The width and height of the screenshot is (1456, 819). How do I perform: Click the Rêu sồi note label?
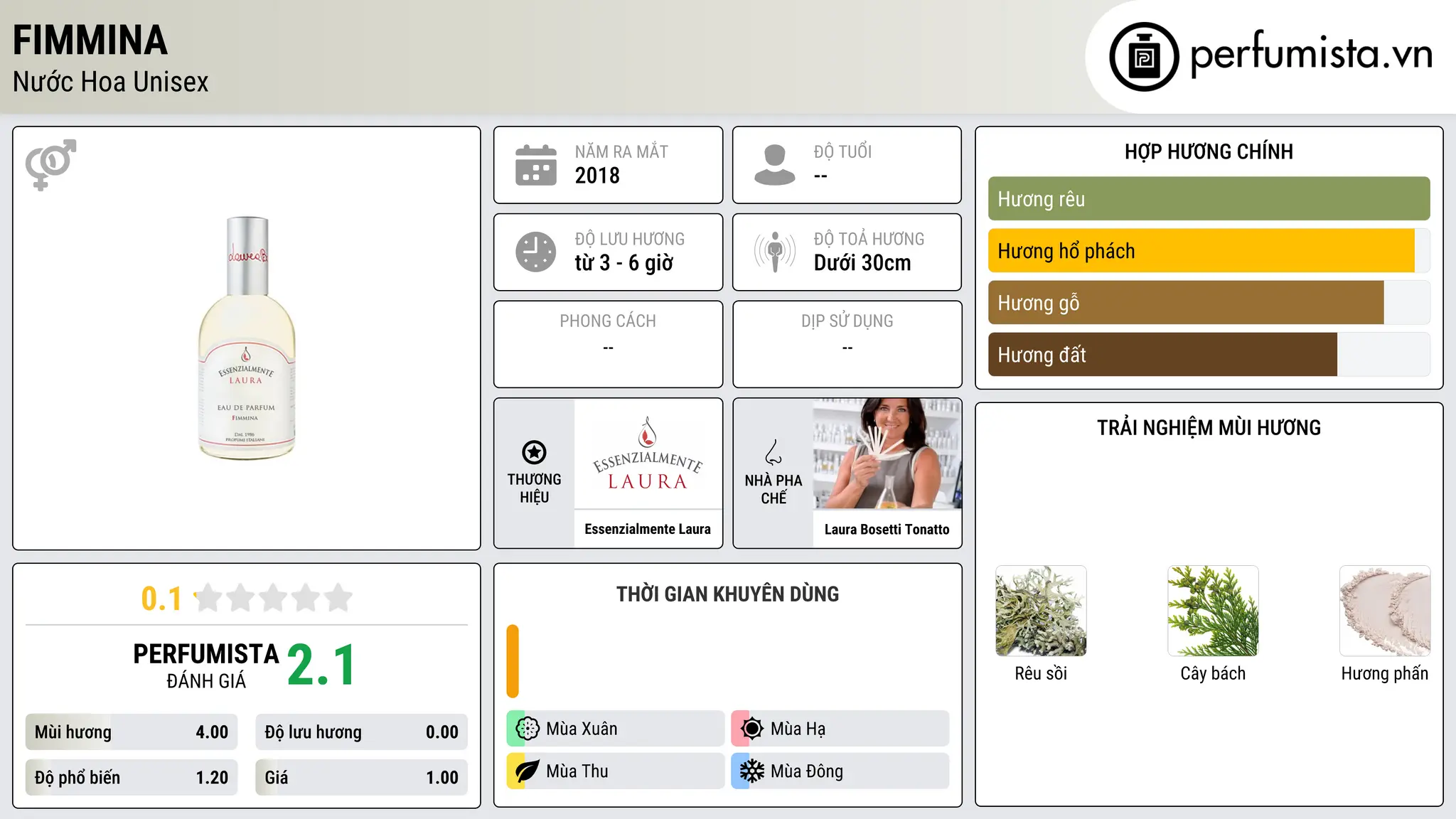[x=1041, y=673]
